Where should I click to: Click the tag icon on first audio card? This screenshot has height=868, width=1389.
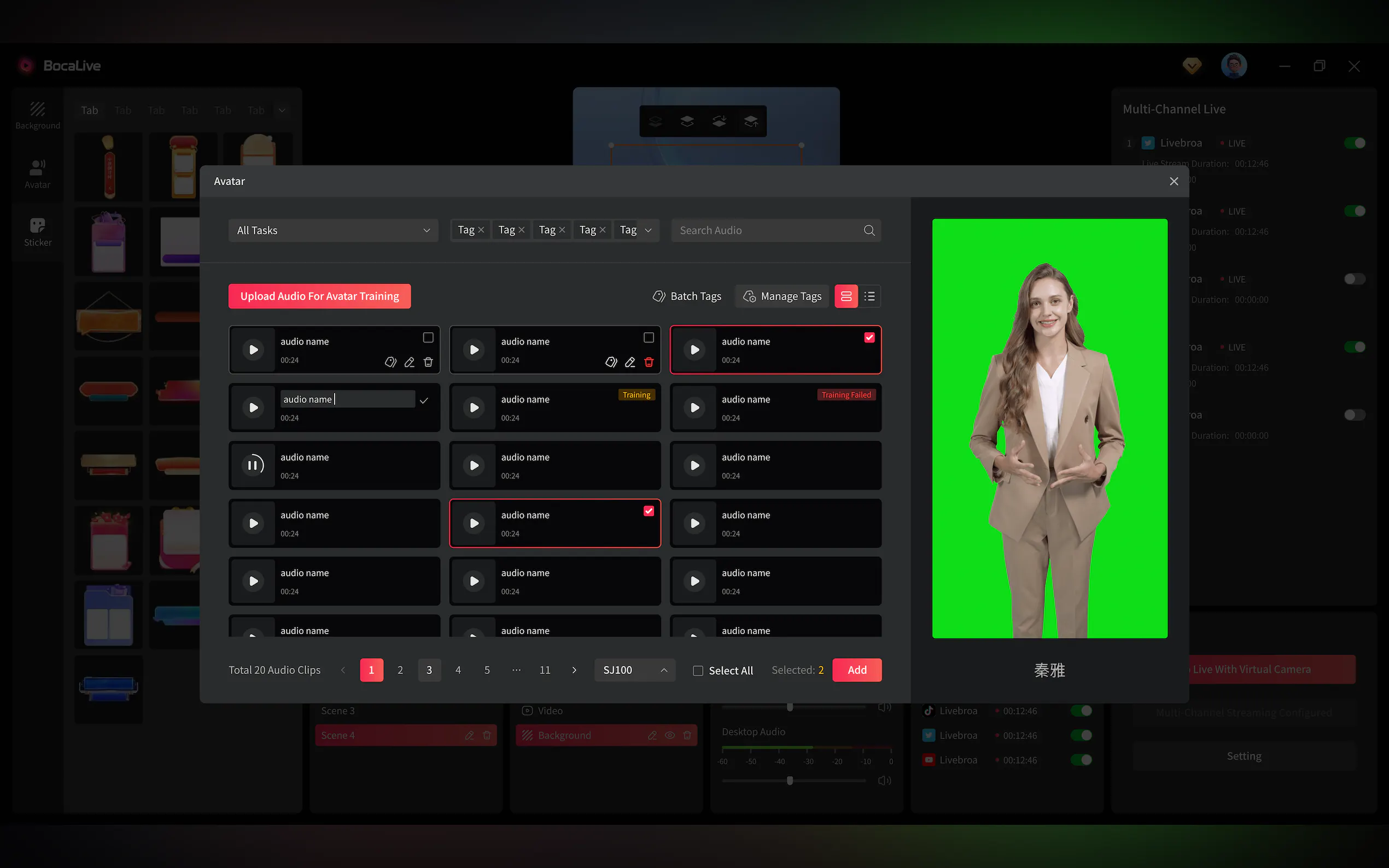[390, 362]
